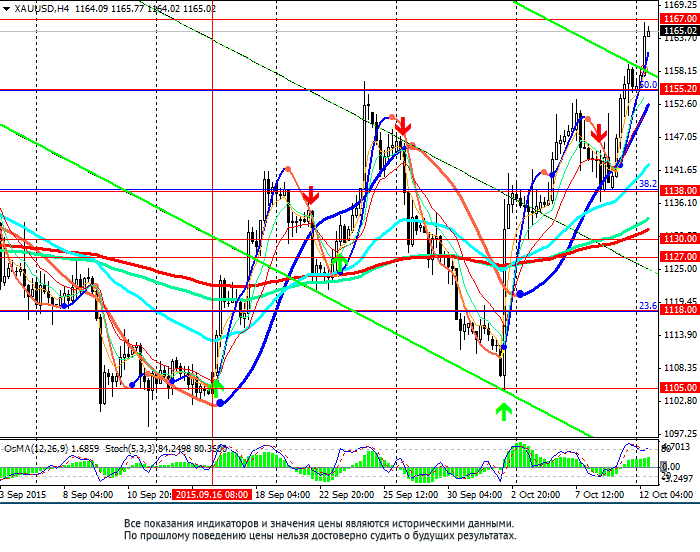The image size is (700, 552).
Task: Open the chart menu triangle beside XAUUSD,H4
Action: (6, 8)
